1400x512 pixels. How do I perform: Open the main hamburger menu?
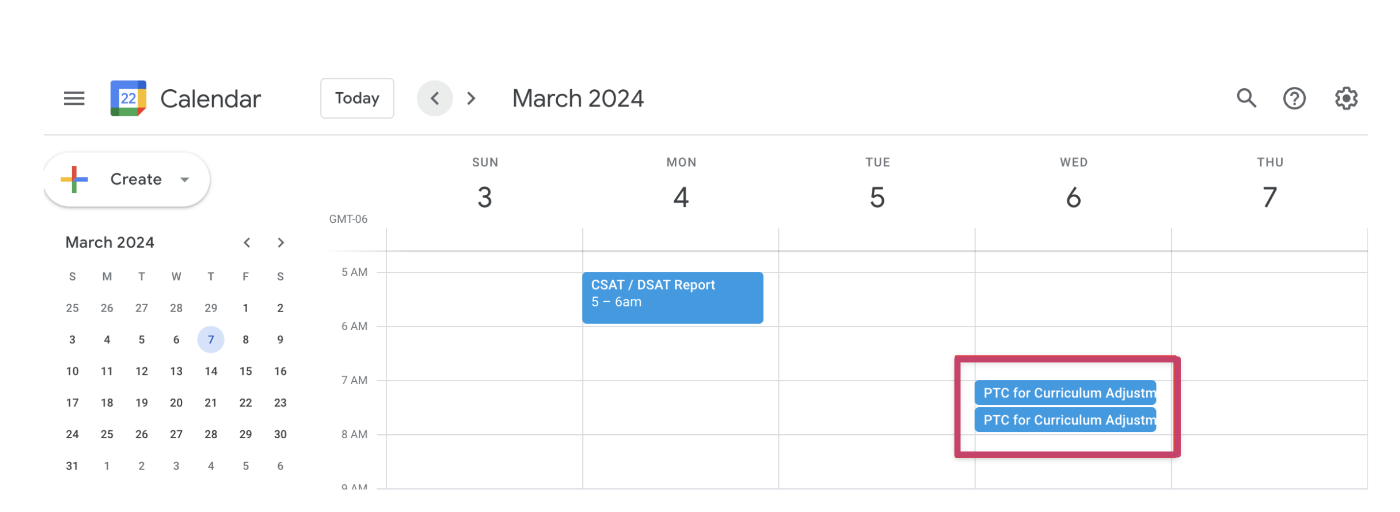click(x=74, y=98)
